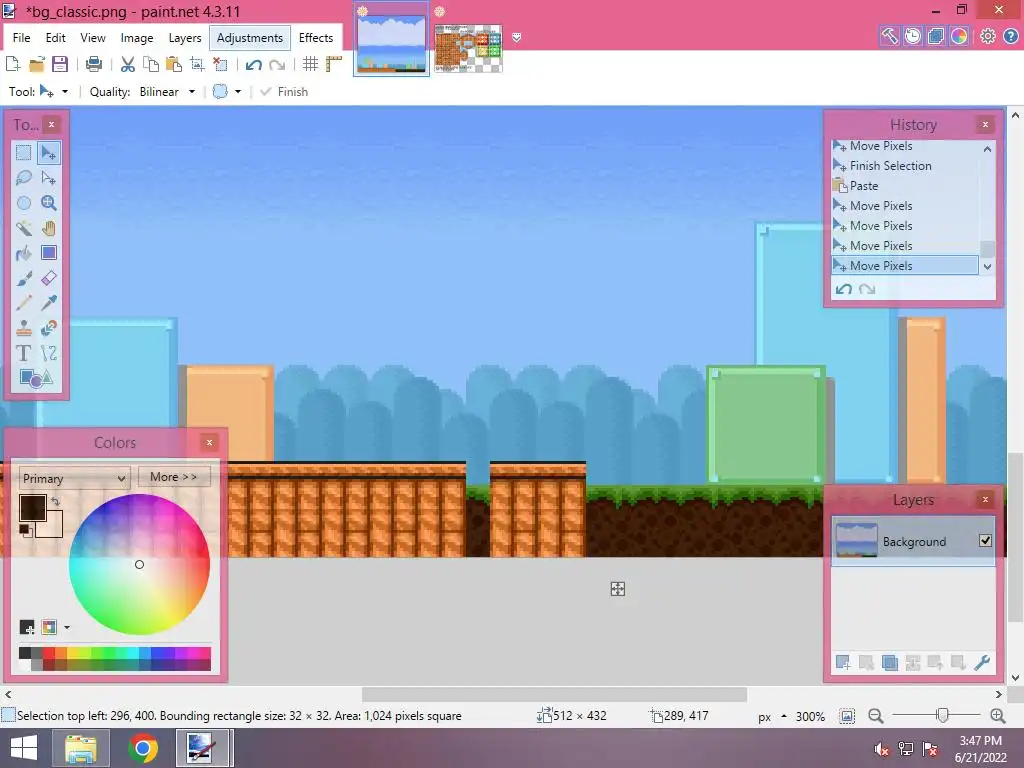This screenshot has height=768, width=1024.
Task: Open the View menu
Action: (x=93, y=38)
